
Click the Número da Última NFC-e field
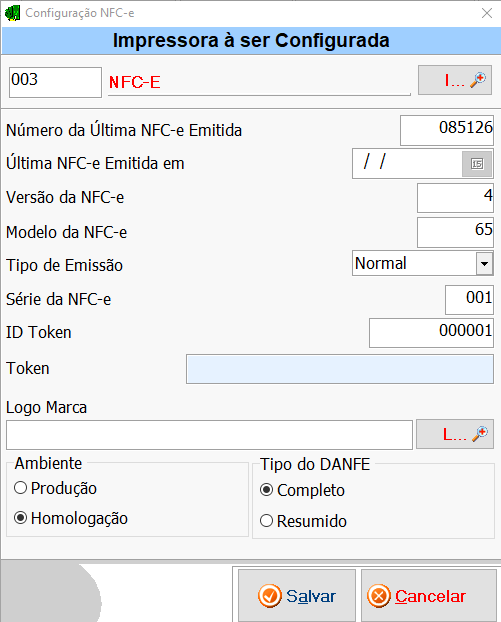pyautogui.click(x=447, y=131)
